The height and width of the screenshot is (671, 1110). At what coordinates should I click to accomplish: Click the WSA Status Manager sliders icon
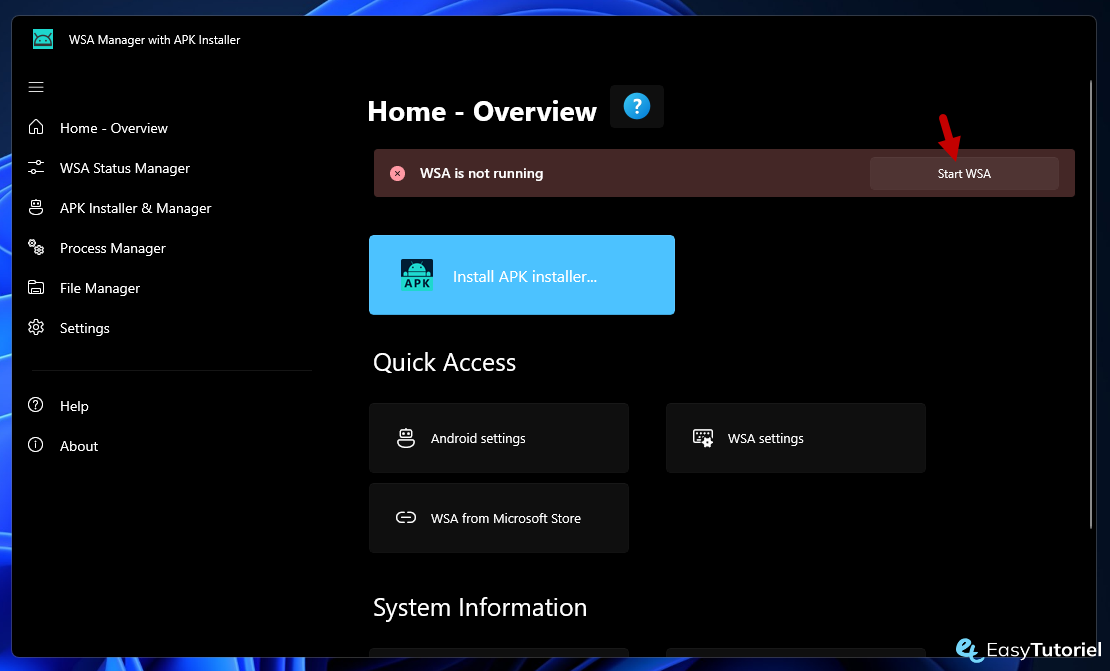pos(36,168)
